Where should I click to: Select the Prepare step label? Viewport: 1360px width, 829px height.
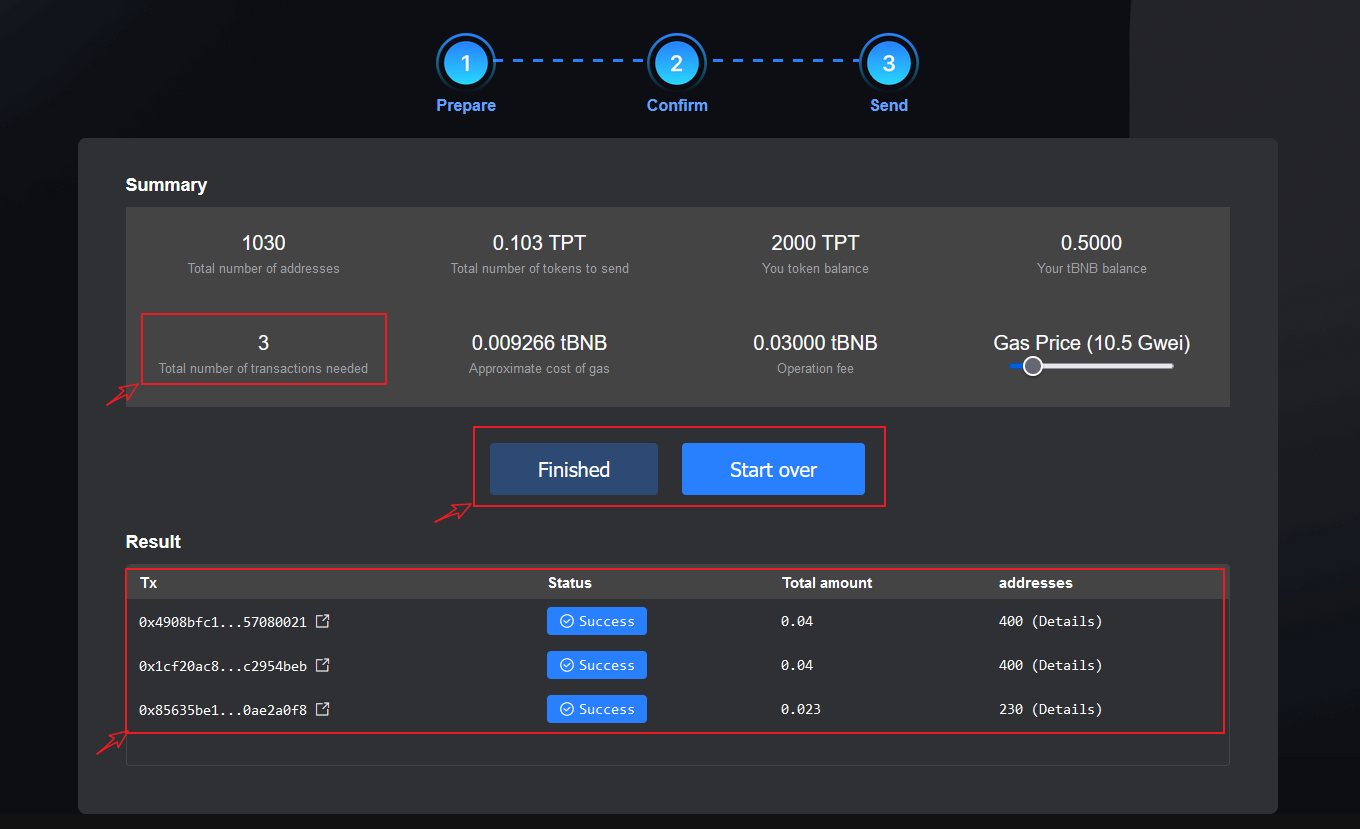coord(466,105)
